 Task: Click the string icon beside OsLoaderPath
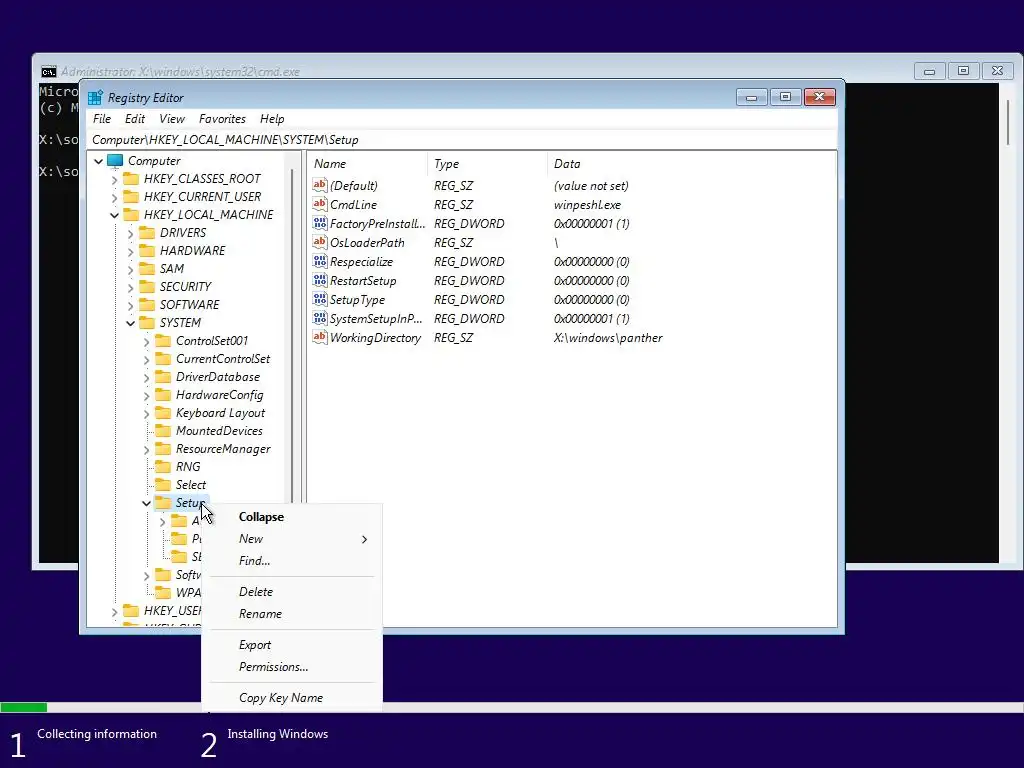pos(319,242)
